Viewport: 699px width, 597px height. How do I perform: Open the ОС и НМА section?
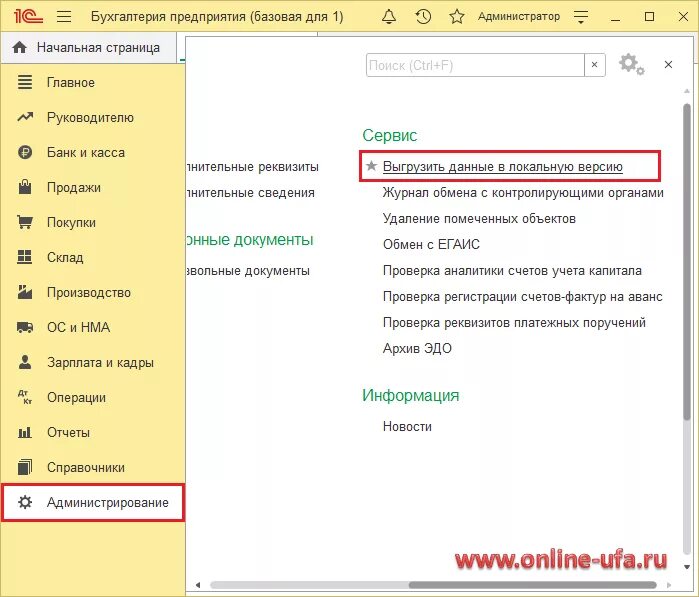tap(78, 327)
